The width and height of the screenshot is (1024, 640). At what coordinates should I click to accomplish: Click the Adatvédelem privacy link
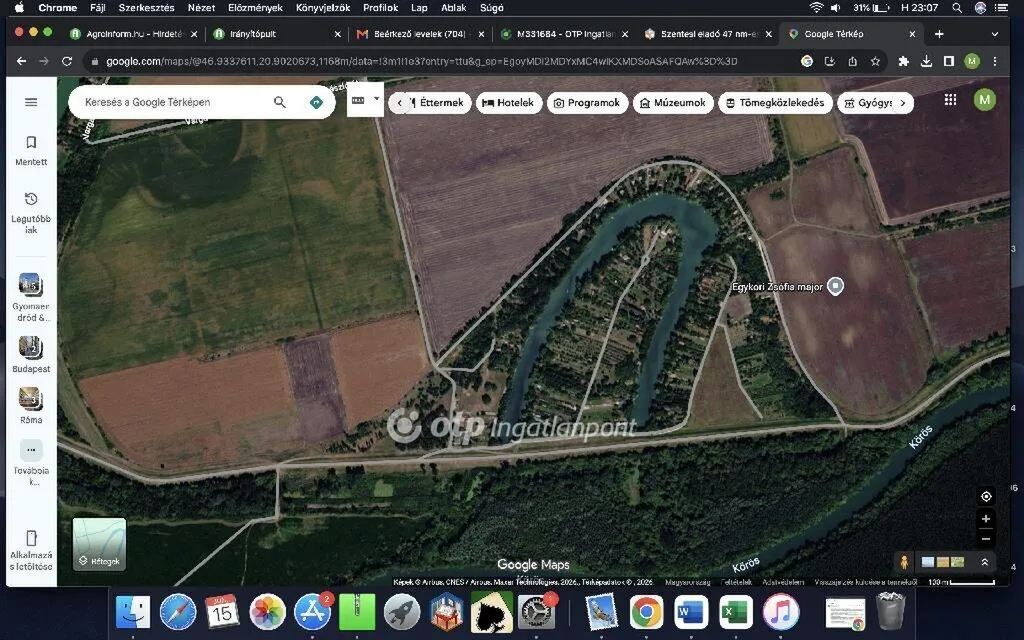[783, 582]
